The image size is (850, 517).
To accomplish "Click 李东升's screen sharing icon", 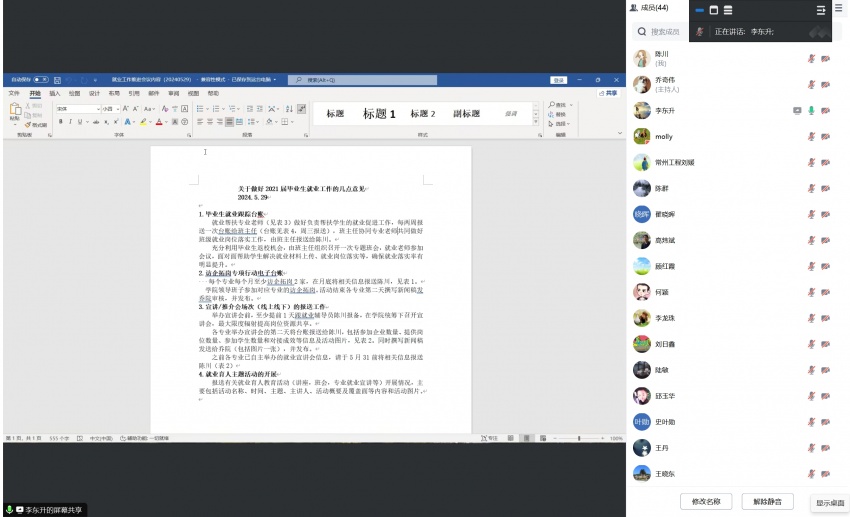I will (797, 110).
